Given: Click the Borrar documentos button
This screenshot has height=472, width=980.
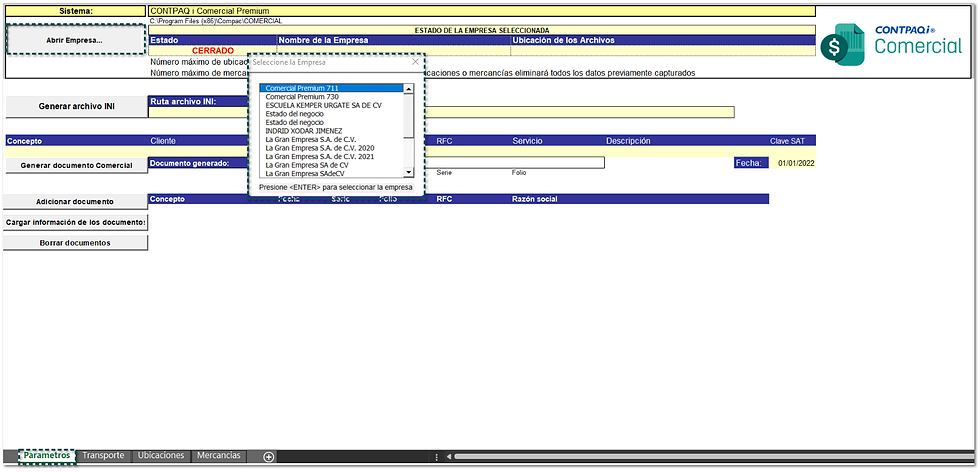Looking at the screenshot, I should tap(75, 243).
